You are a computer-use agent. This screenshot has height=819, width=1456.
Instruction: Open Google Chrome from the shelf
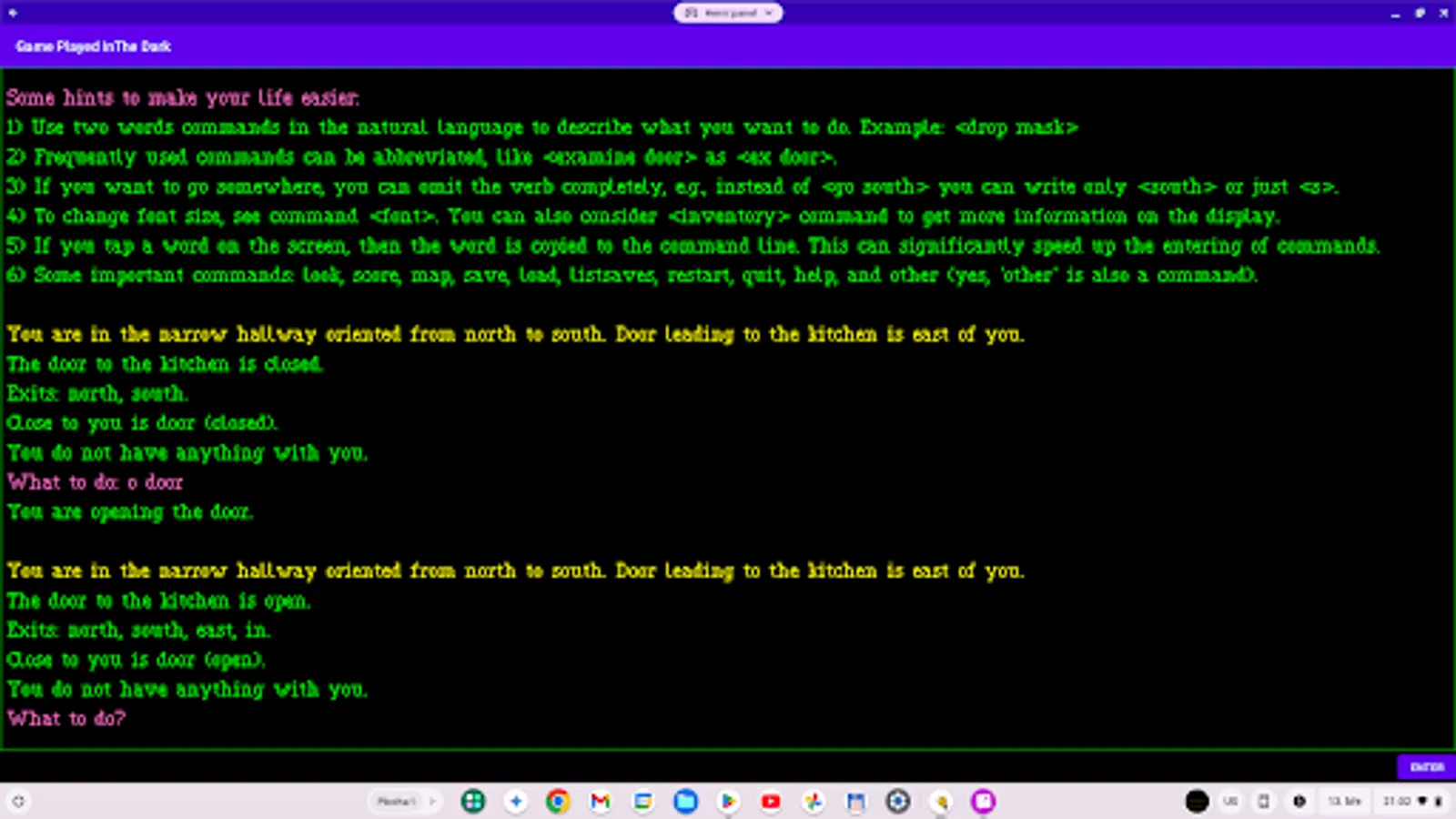pos(558,802)
